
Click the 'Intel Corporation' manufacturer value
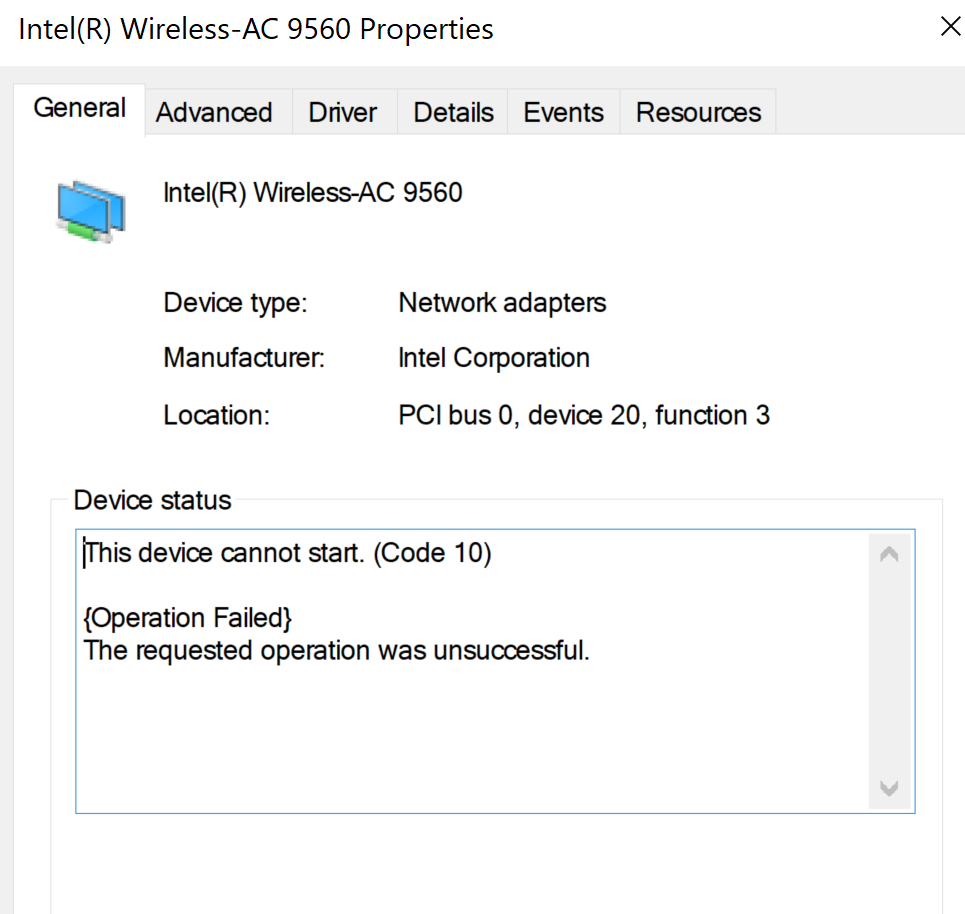coord(494,358)
